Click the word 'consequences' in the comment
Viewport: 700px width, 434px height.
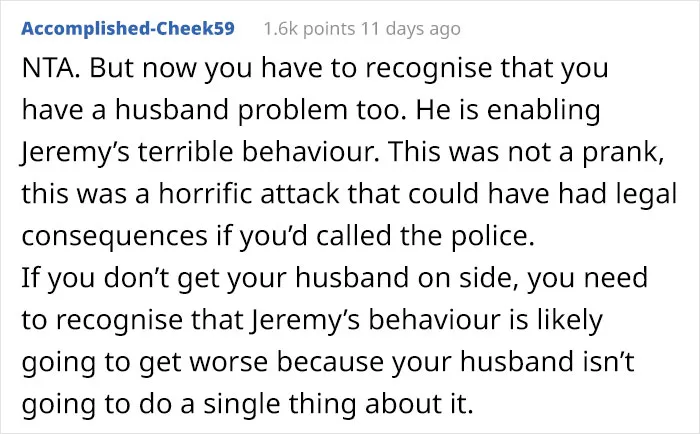click(x=114, y=237)
